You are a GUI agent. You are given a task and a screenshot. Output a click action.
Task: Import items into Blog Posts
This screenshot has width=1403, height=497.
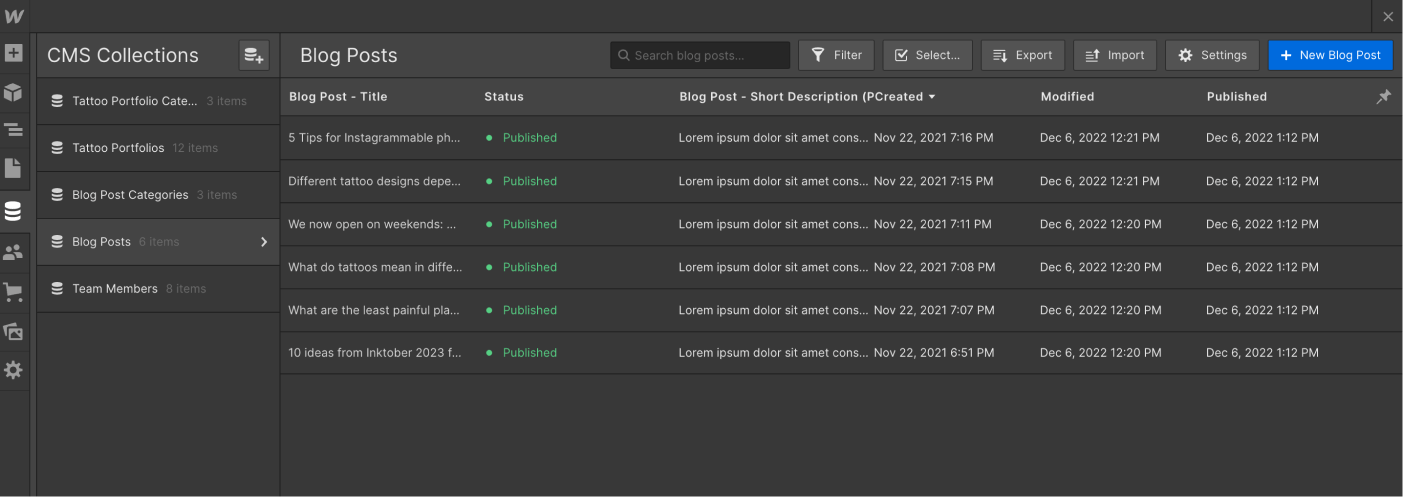(1115, 55)
